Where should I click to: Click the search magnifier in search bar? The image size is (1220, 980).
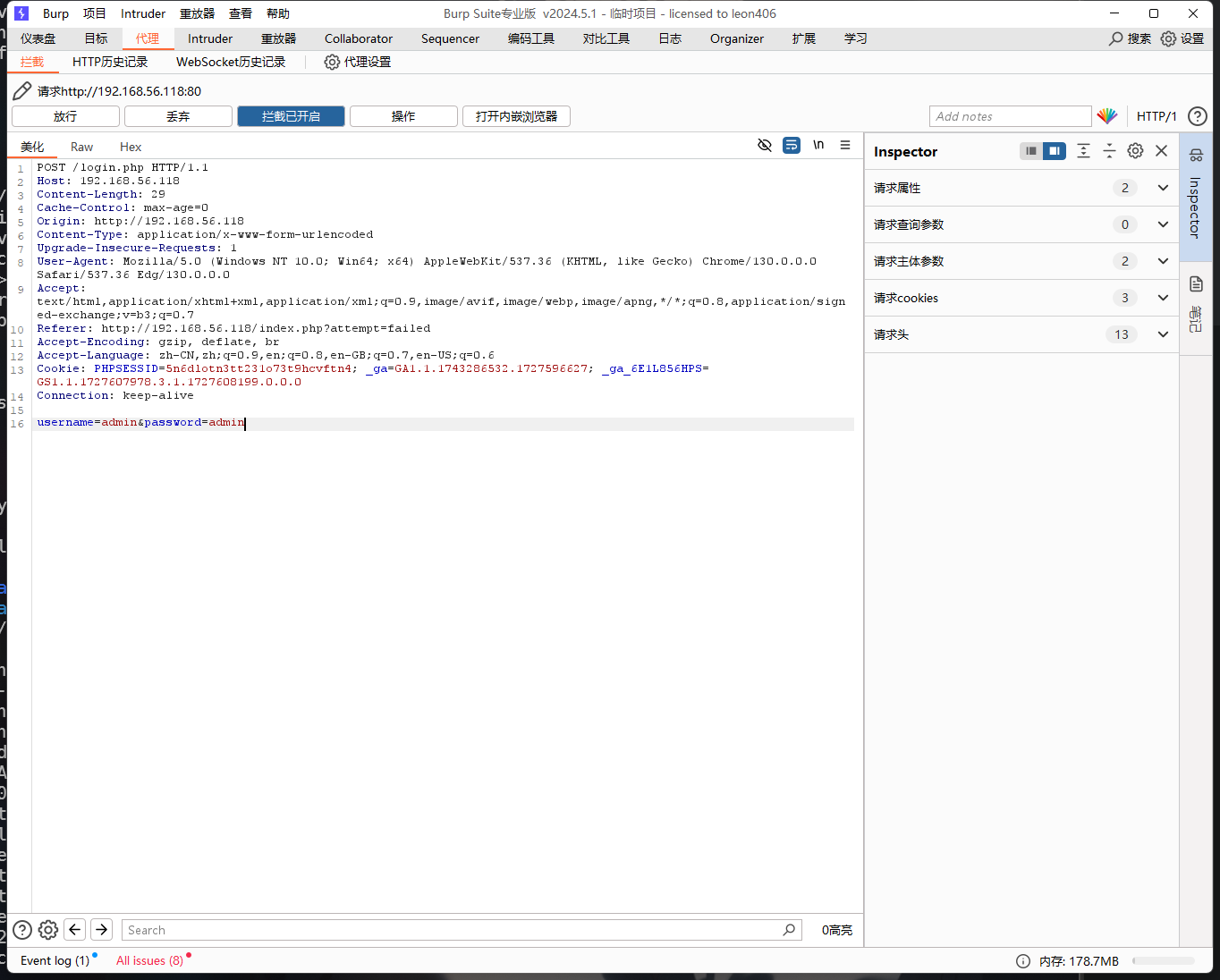pos(789,930)
